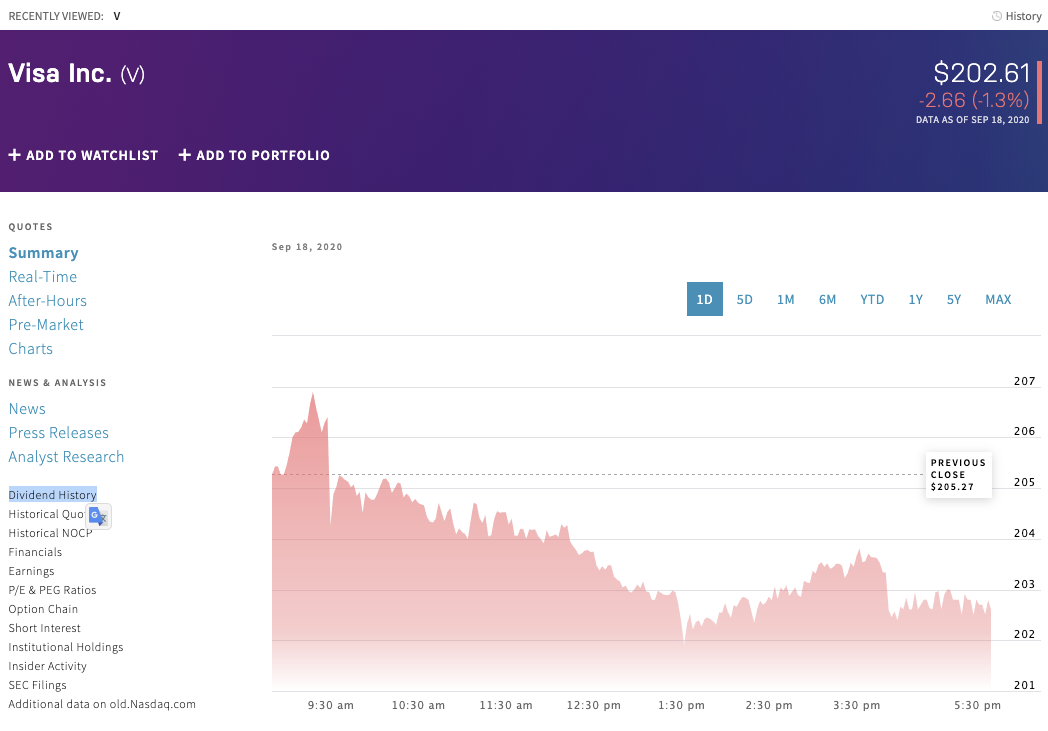This screenshot has height=731, width=1048.
Task: Click the 5:30 pm time axis label
Action: coord(978,706)
